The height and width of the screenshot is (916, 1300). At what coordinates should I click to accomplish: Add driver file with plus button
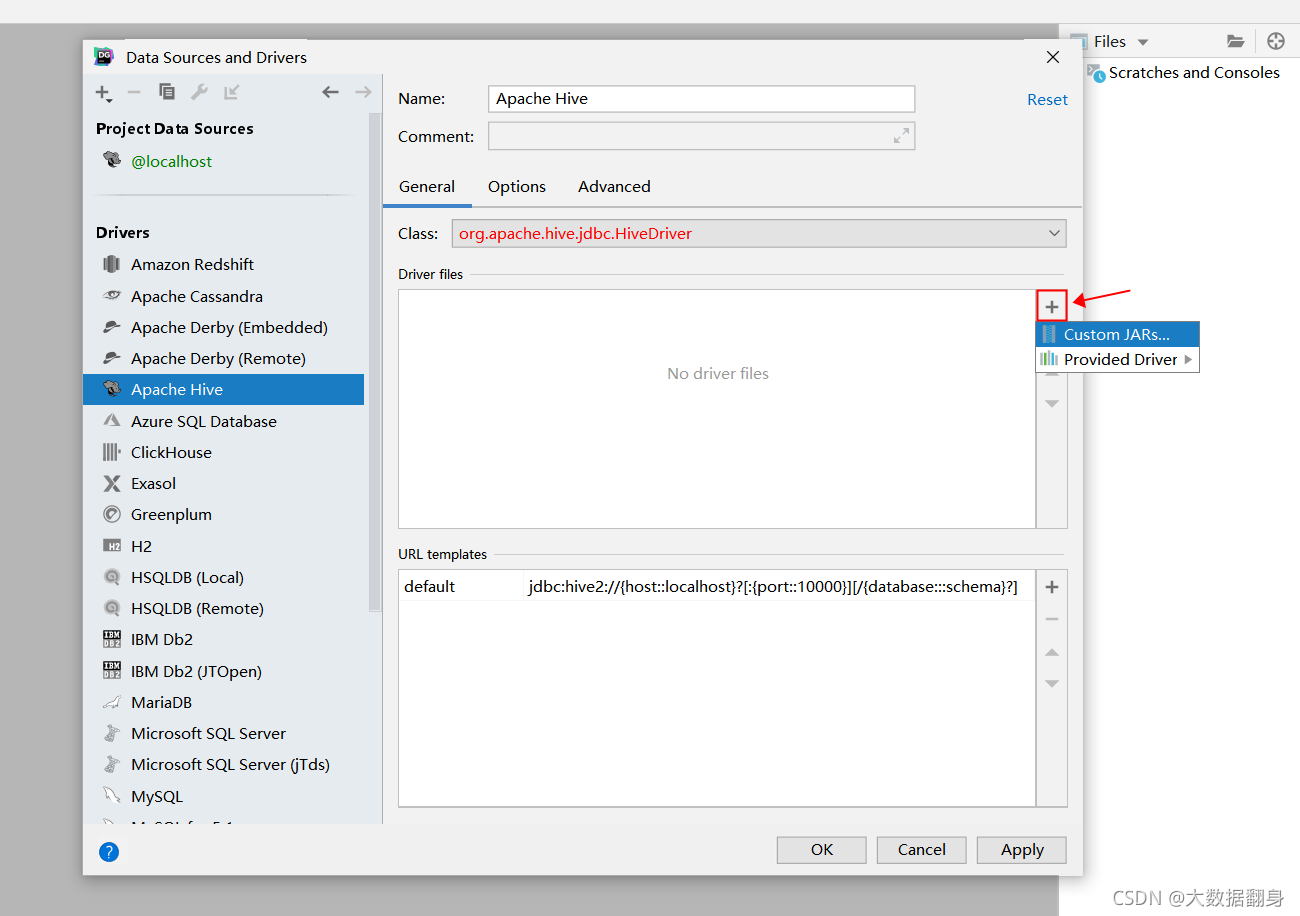[x=1052, y=306]
